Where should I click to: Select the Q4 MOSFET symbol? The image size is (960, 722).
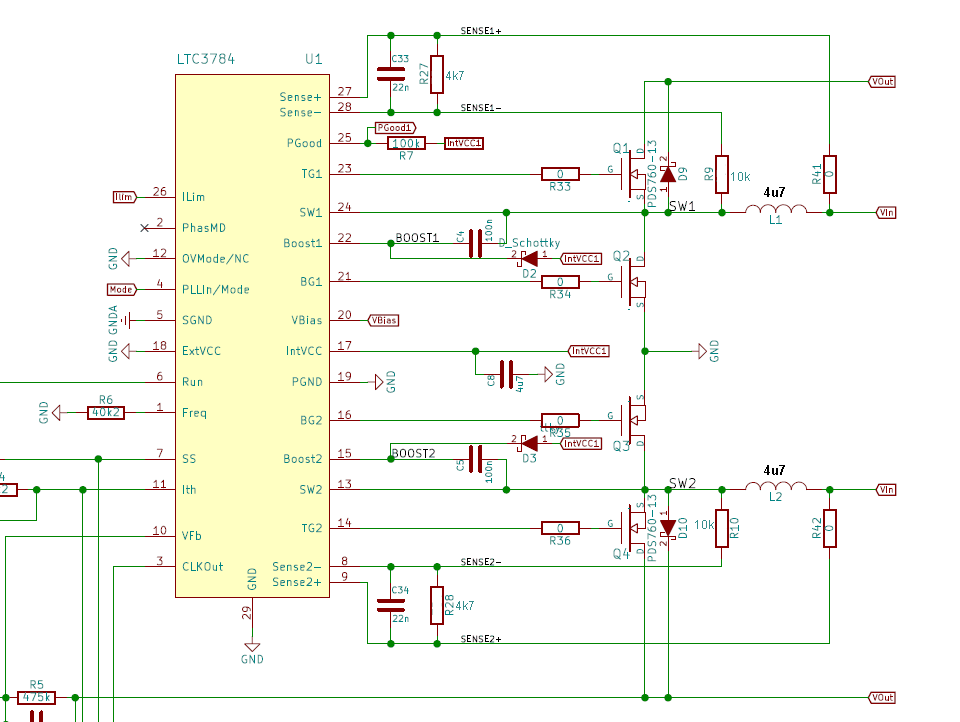click(632, 529)
